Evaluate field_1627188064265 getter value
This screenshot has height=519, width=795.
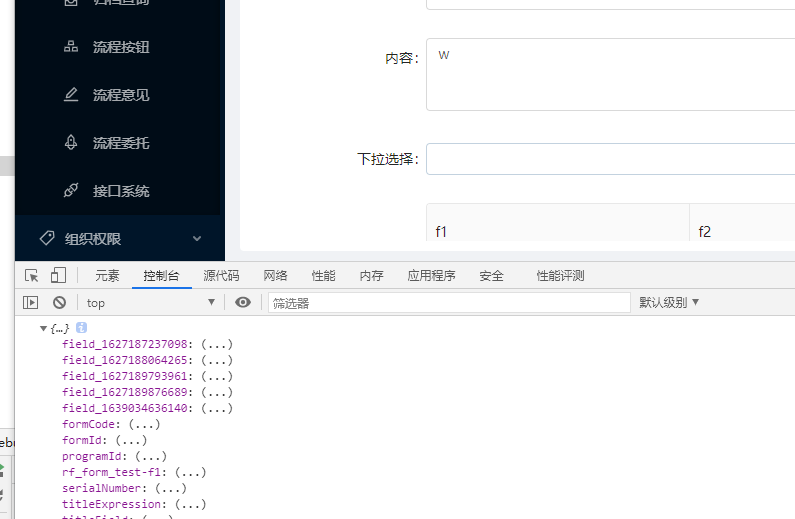click(217, 360)
